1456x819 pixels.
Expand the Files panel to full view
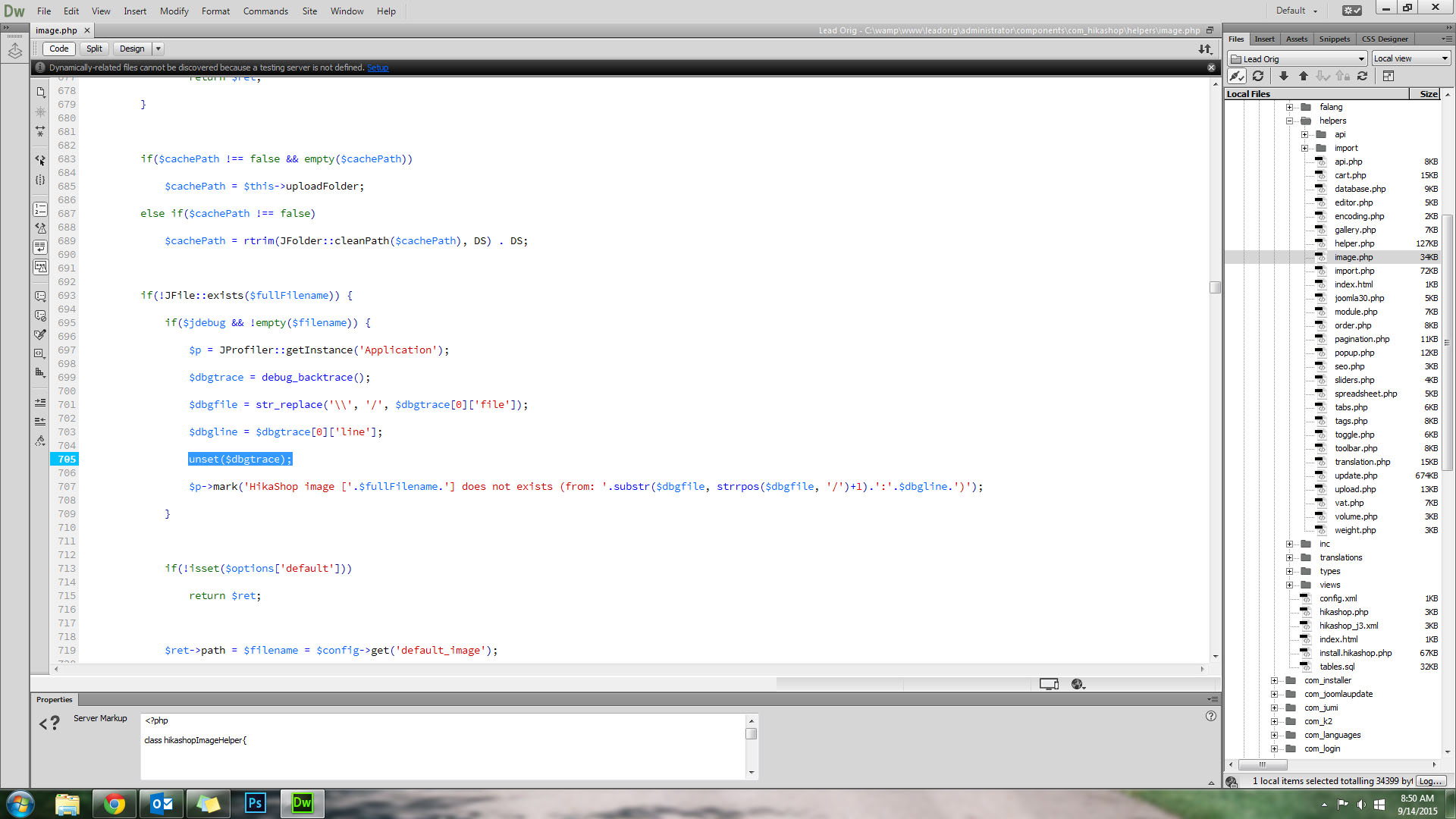click(x=1389, y=76)
